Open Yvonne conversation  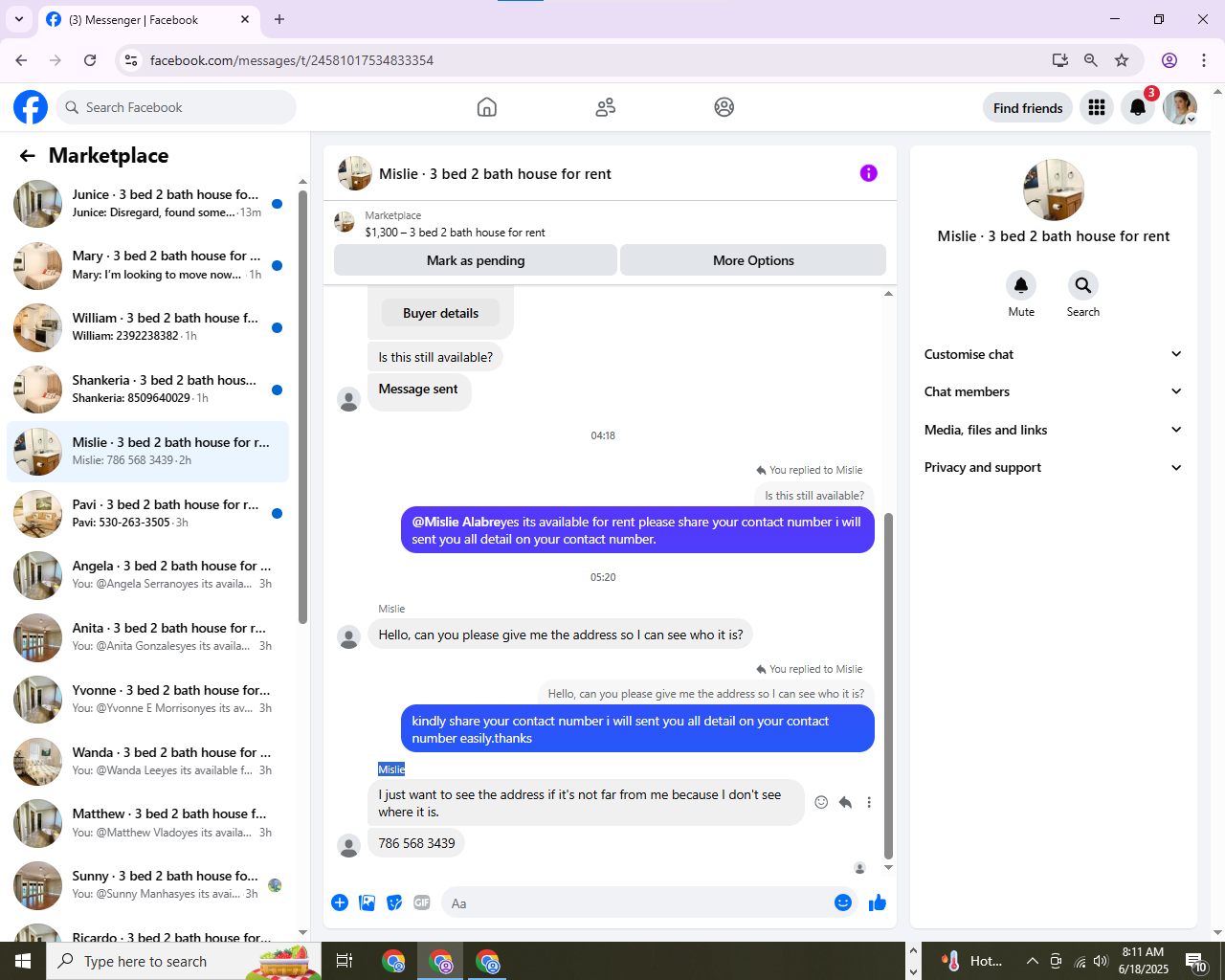pyautogui.click(x=148, y=700)
